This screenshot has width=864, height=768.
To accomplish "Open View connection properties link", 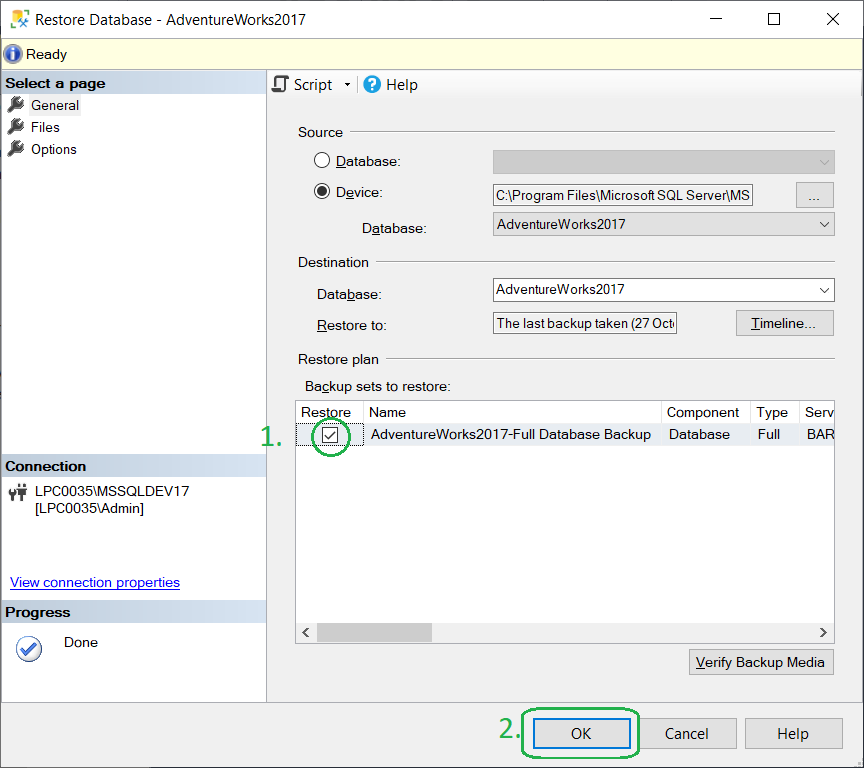I will pyautogui.click(x=95, y=582).
